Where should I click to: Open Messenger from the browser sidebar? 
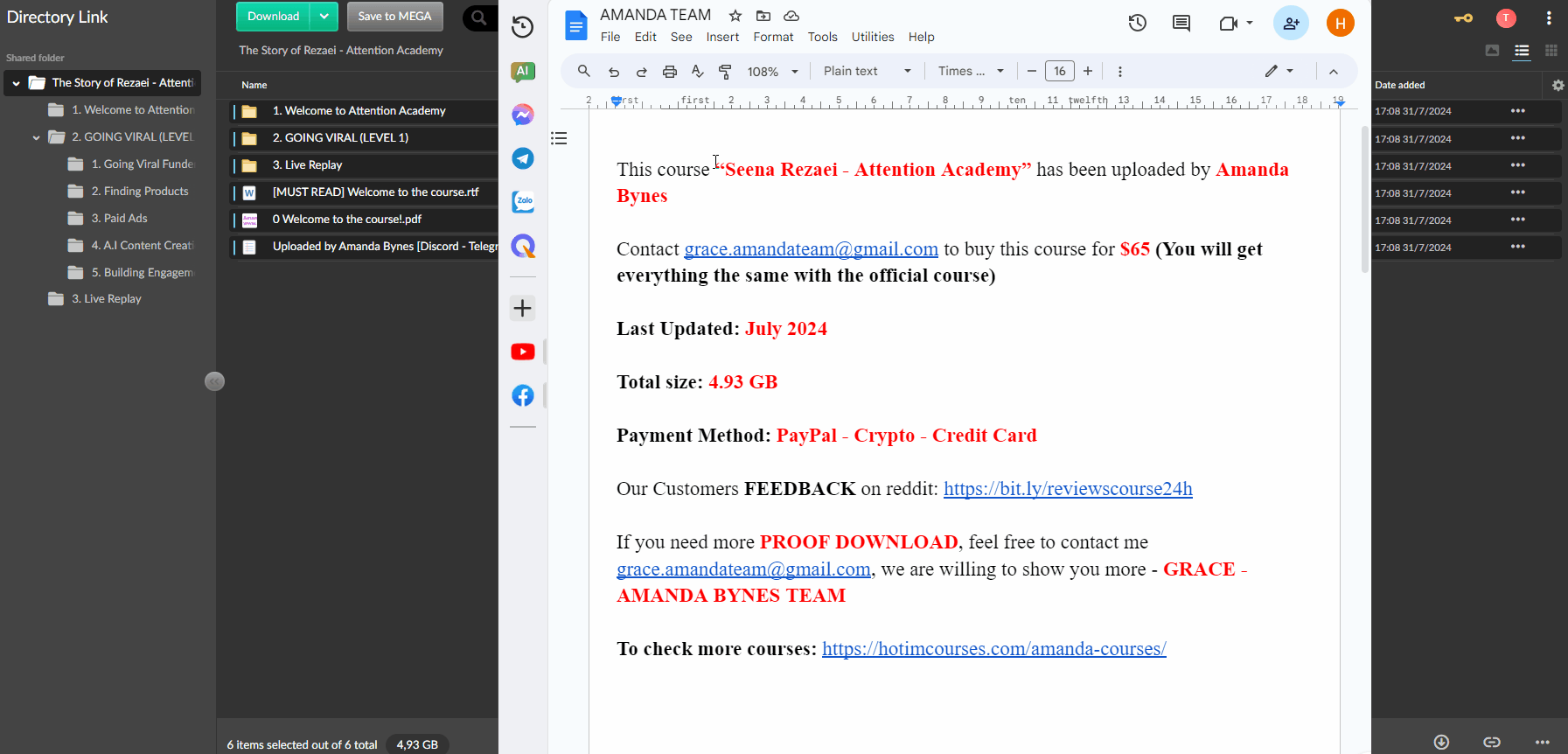pyautogui.click(x=523, y=115)
